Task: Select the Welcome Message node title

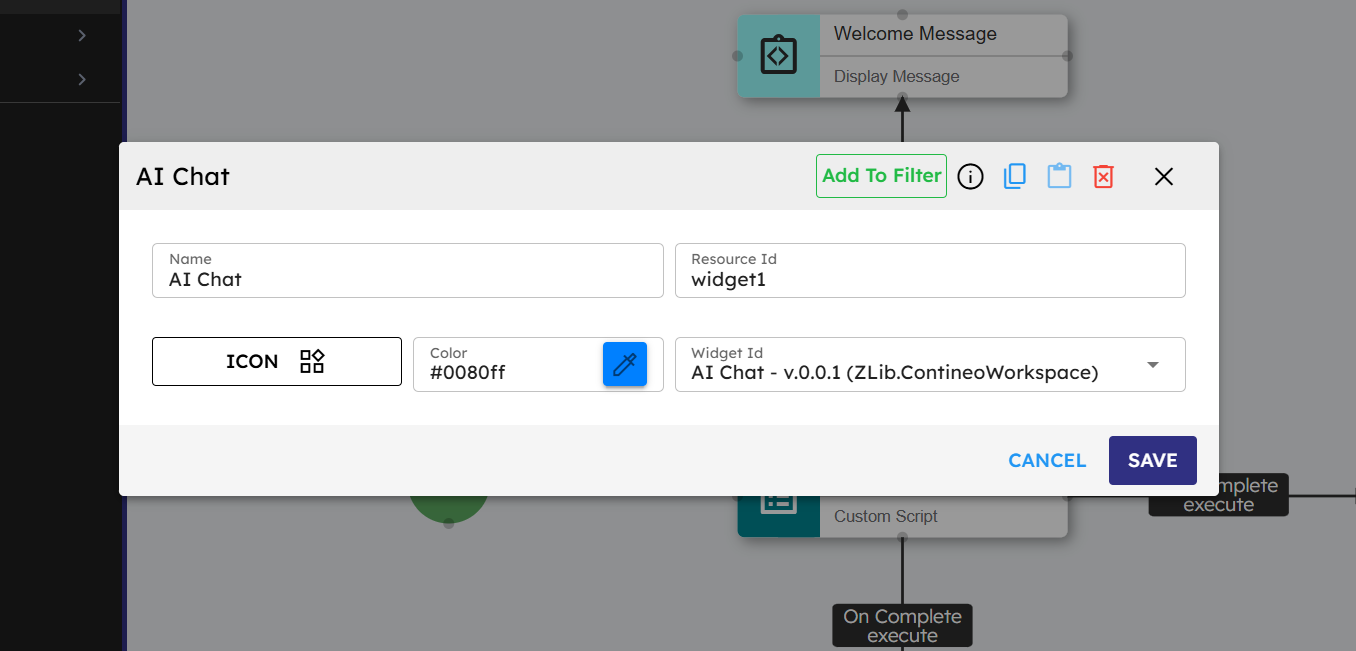Action: click(915, 34)
